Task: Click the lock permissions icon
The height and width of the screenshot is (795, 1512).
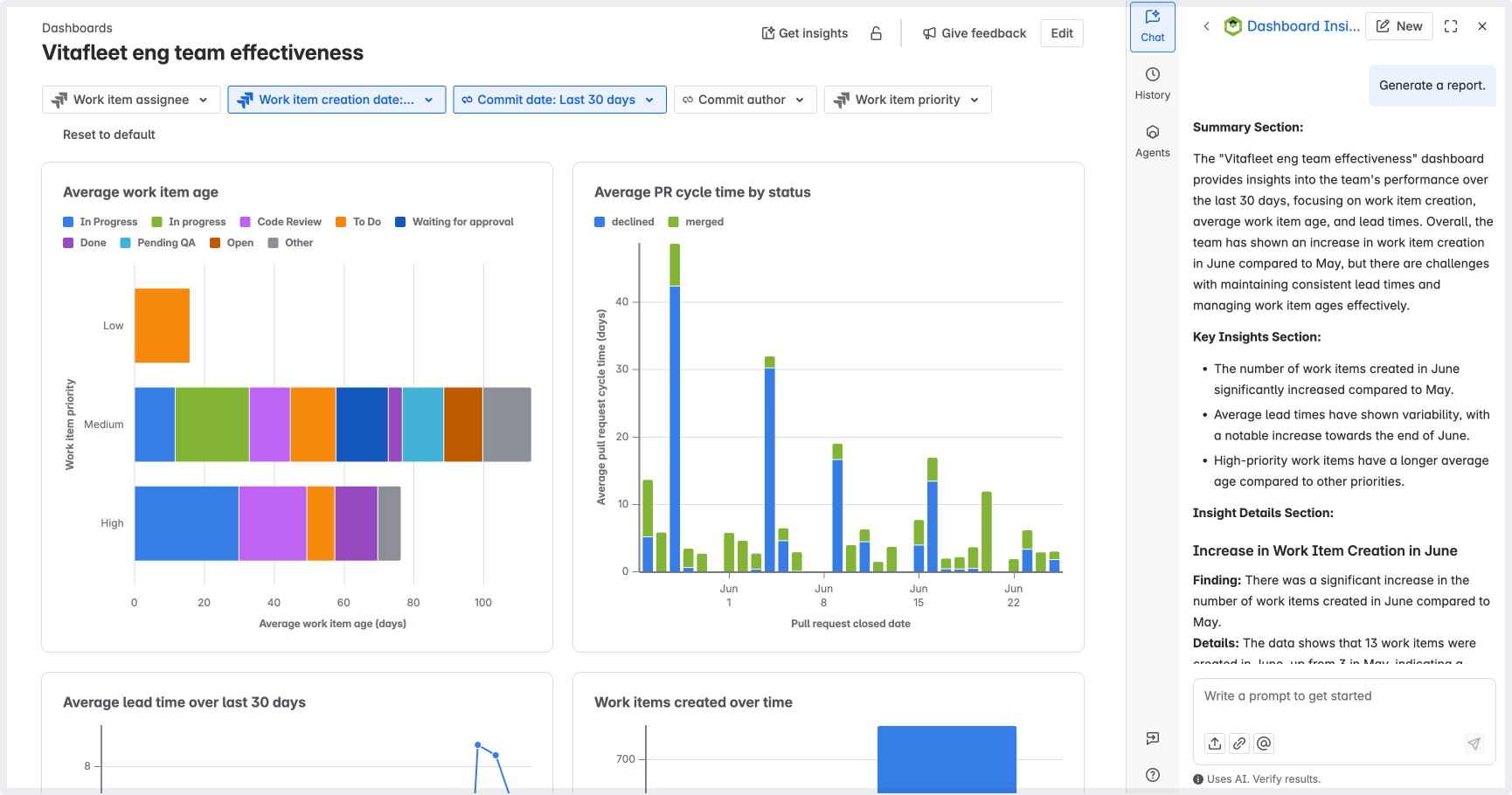Action: (876, 33)
